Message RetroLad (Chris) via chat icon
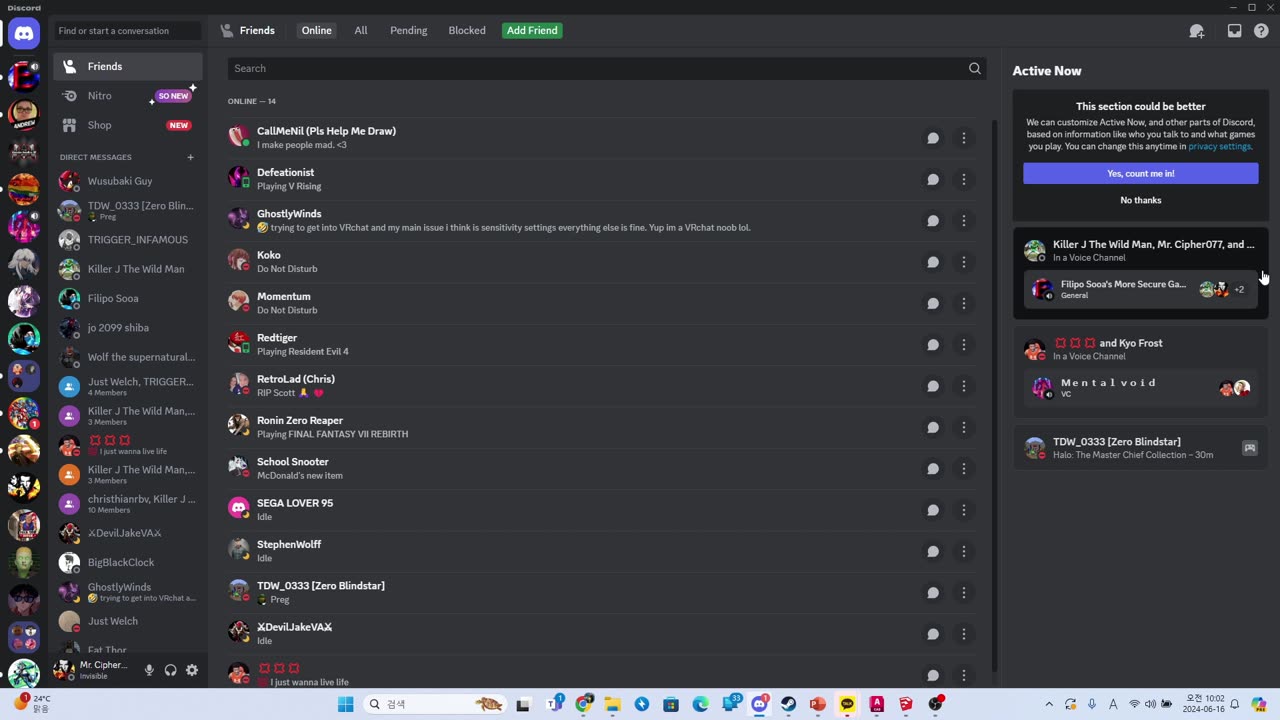This screenshot has height=720, width=1280. 933,386
